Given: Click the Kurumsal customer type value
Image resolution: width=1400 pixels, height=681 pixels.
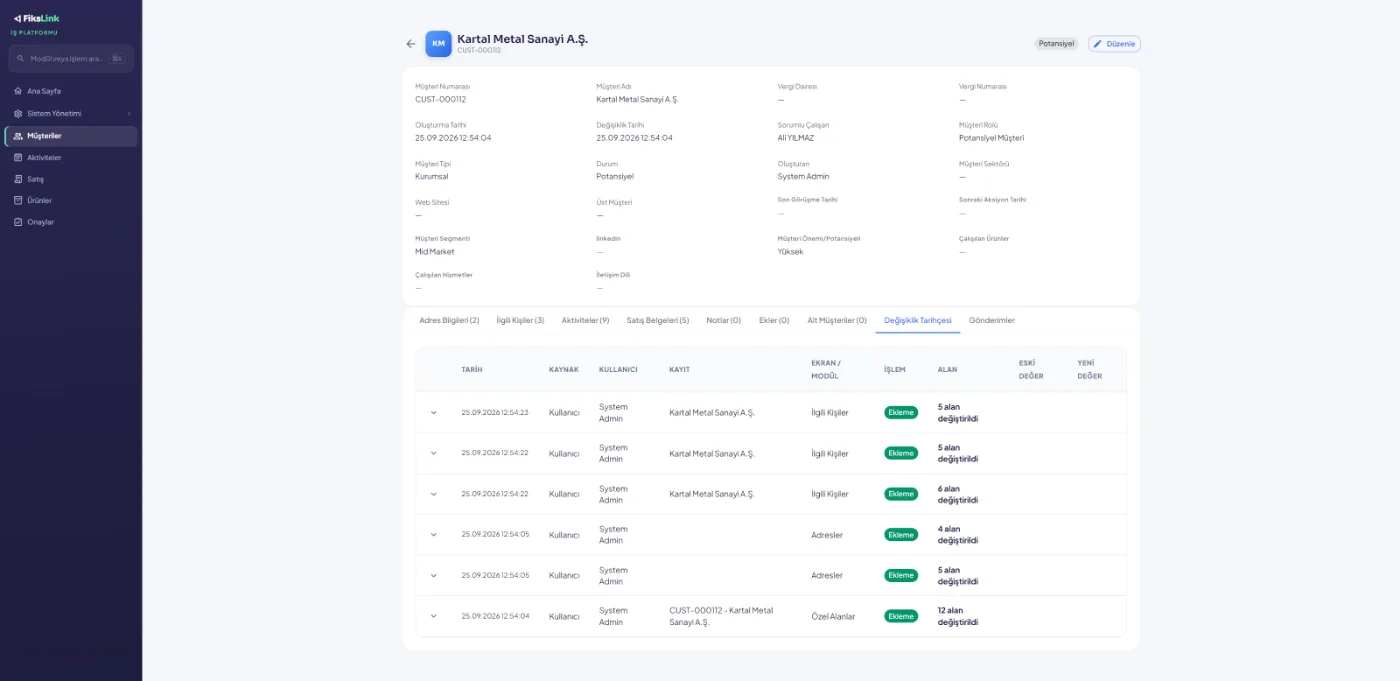Looking at the screenshot, I should point(432,176).
